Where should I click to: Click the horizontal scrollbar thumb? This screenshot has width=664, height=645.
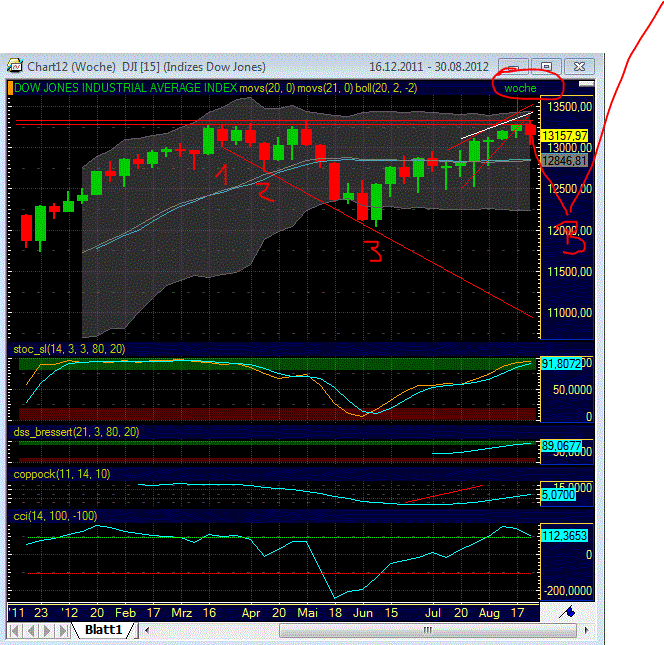pyautogui.click(x=428, y=630)
